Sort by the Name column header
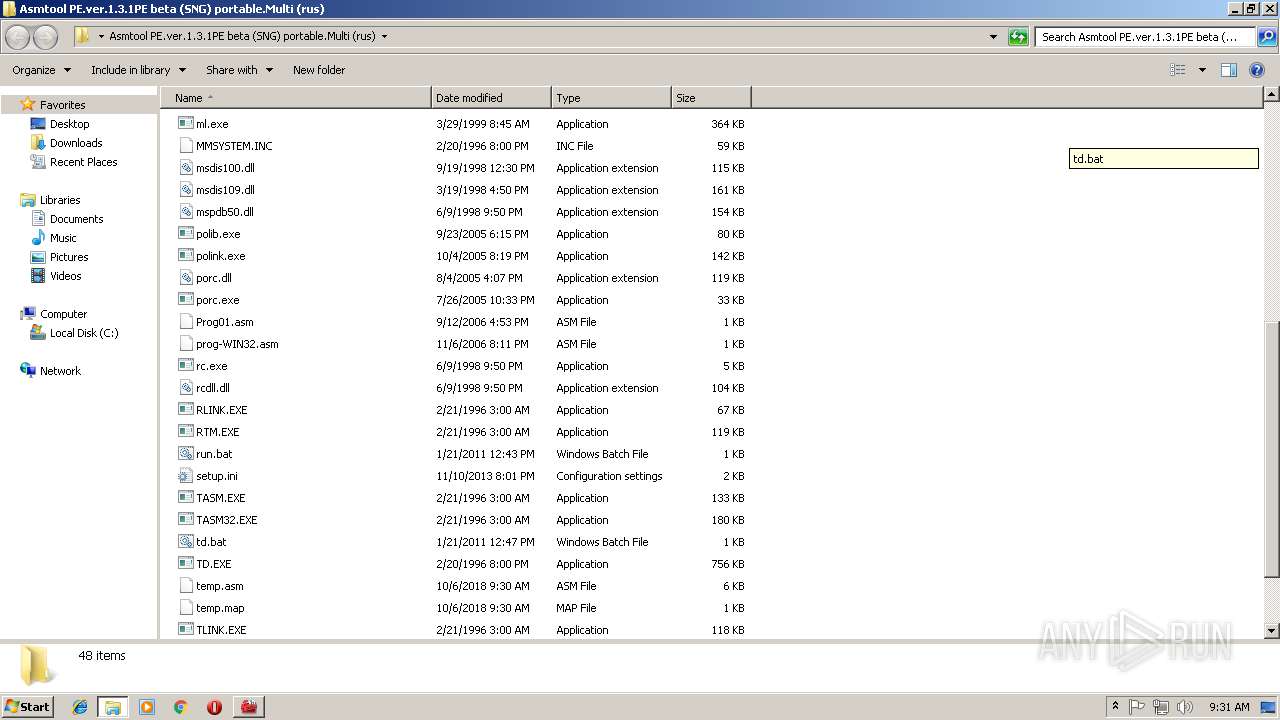Screen dimensions: 1280x720 (296, 98)
